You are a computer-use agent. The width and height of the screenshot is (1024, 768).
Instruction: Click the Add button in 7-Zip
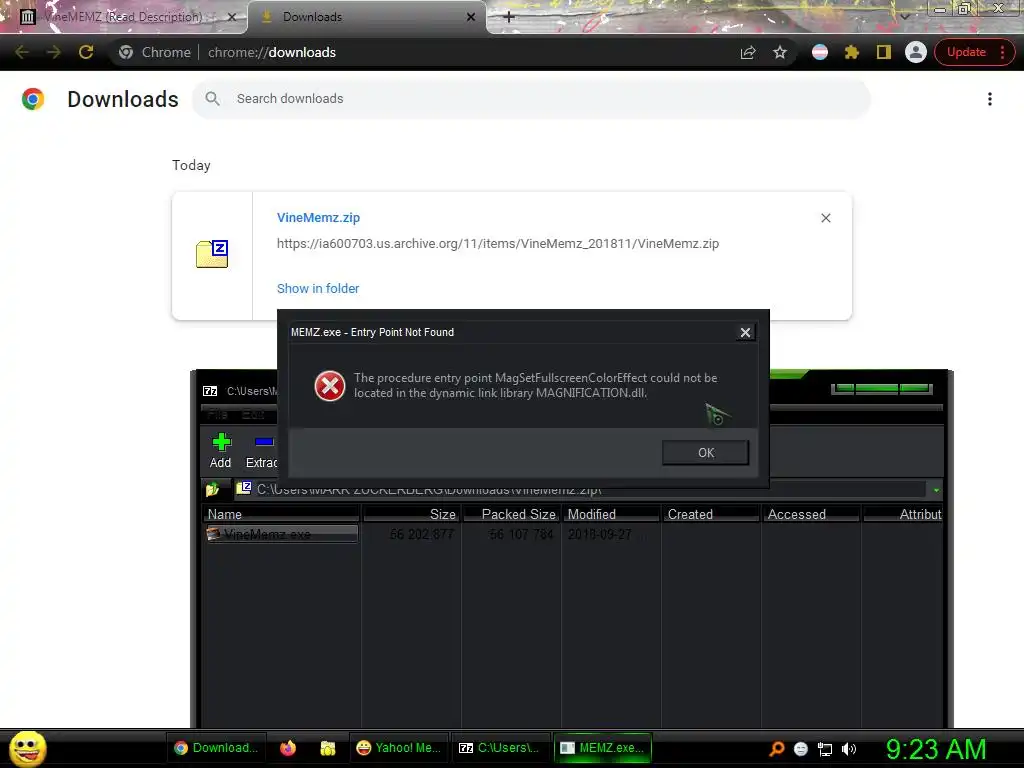point(221,451)
